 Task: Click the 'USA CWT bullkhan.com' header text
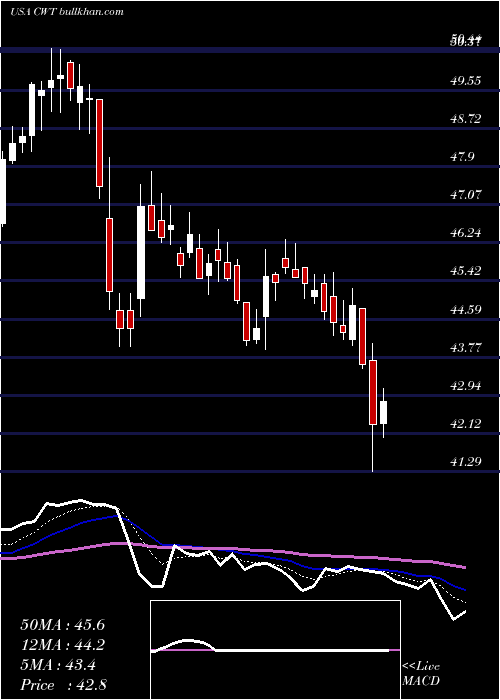(66, 12)
